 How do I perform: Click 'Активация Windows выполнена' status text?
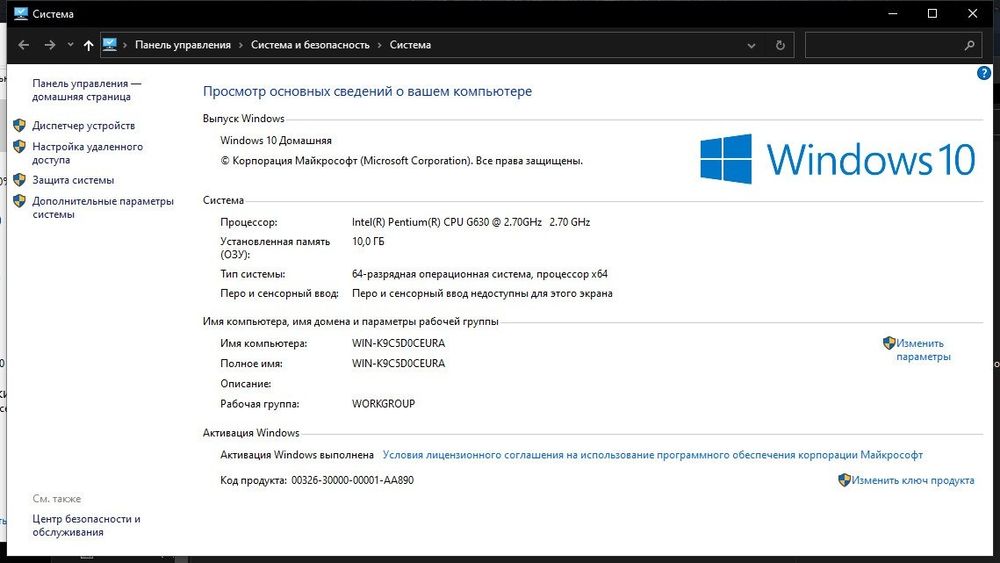(x=297, y=455)
